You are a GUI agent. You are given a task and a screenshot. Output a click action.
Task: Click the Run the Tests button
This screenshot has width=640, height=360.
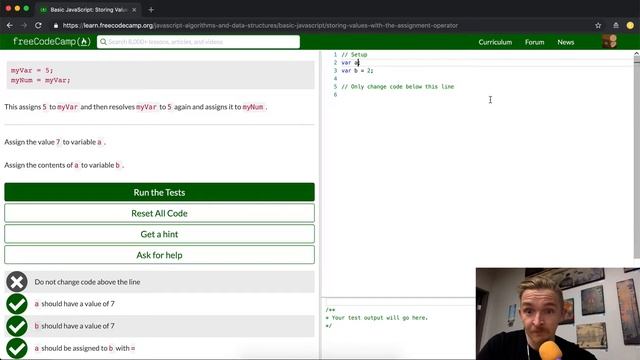(159, 192)
